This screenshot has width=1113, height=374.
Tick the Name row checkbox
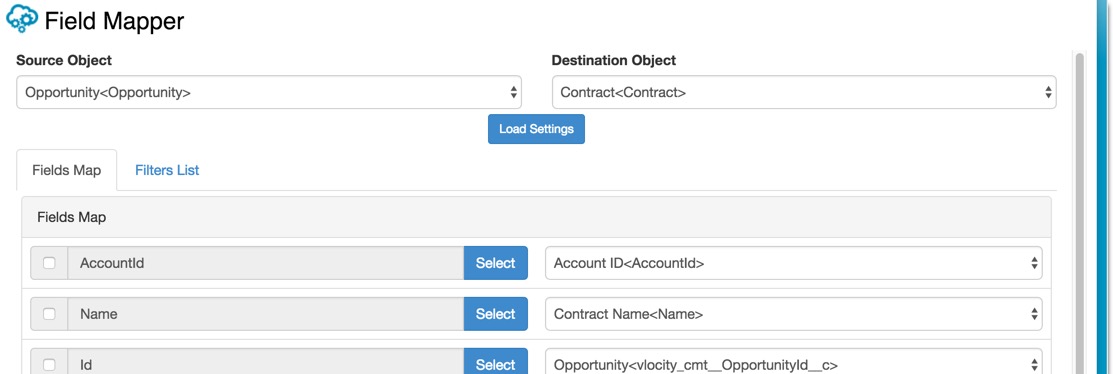click(49, 314)
